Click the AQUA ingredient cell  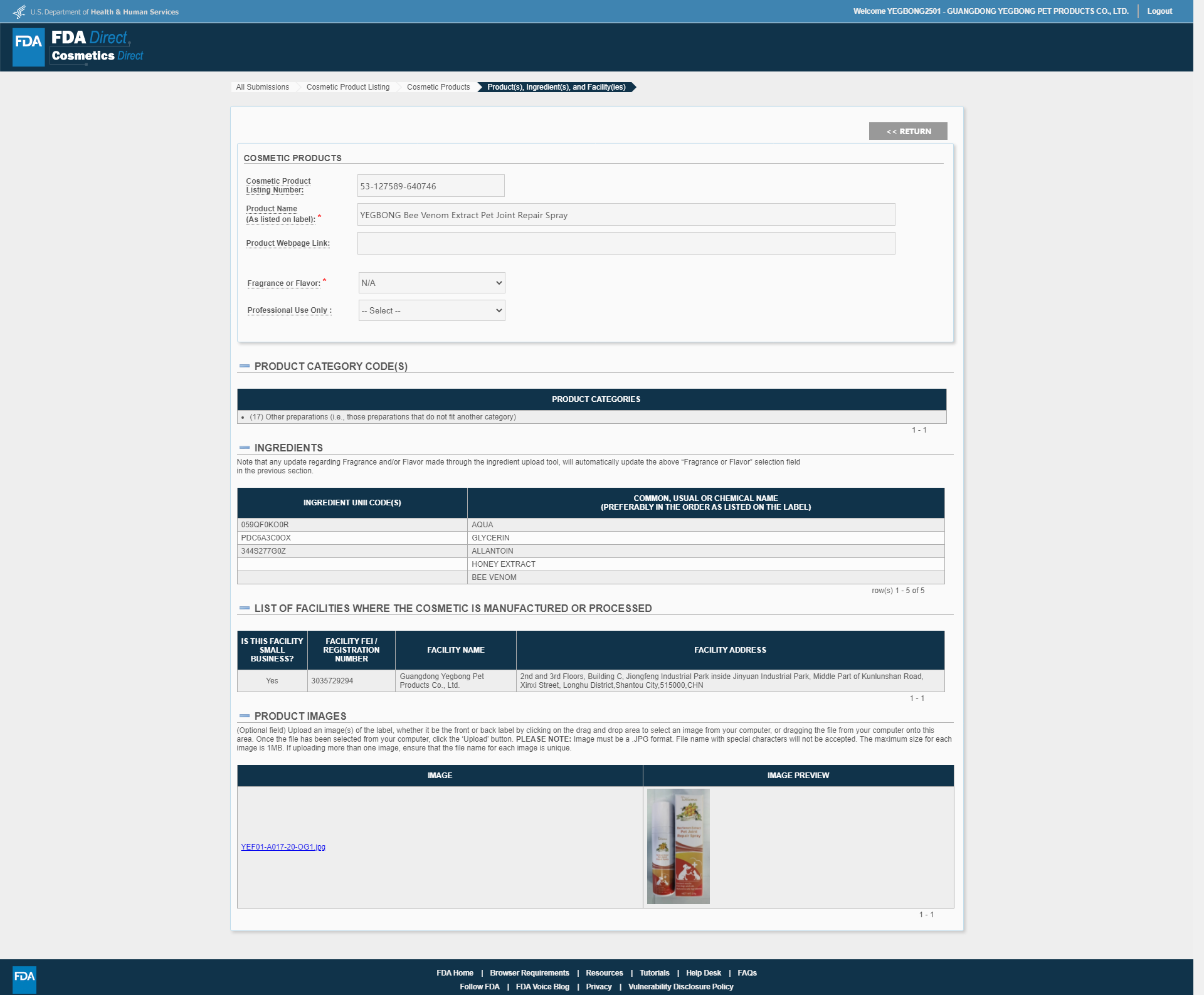point(705,525)
